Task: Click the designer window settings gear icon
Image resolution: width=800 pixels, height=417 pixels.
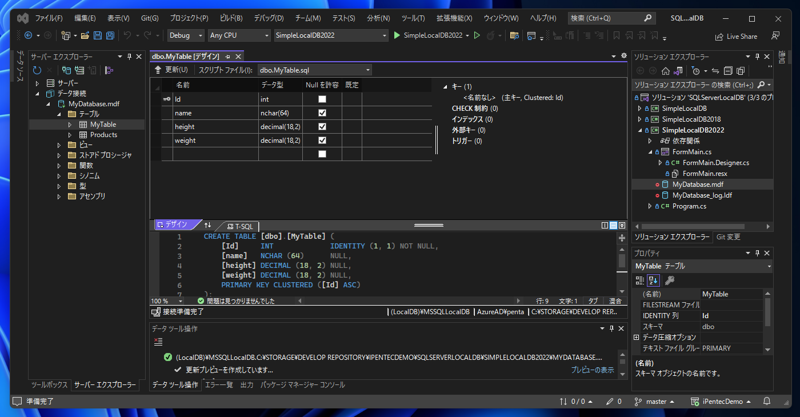Action: 623,56
